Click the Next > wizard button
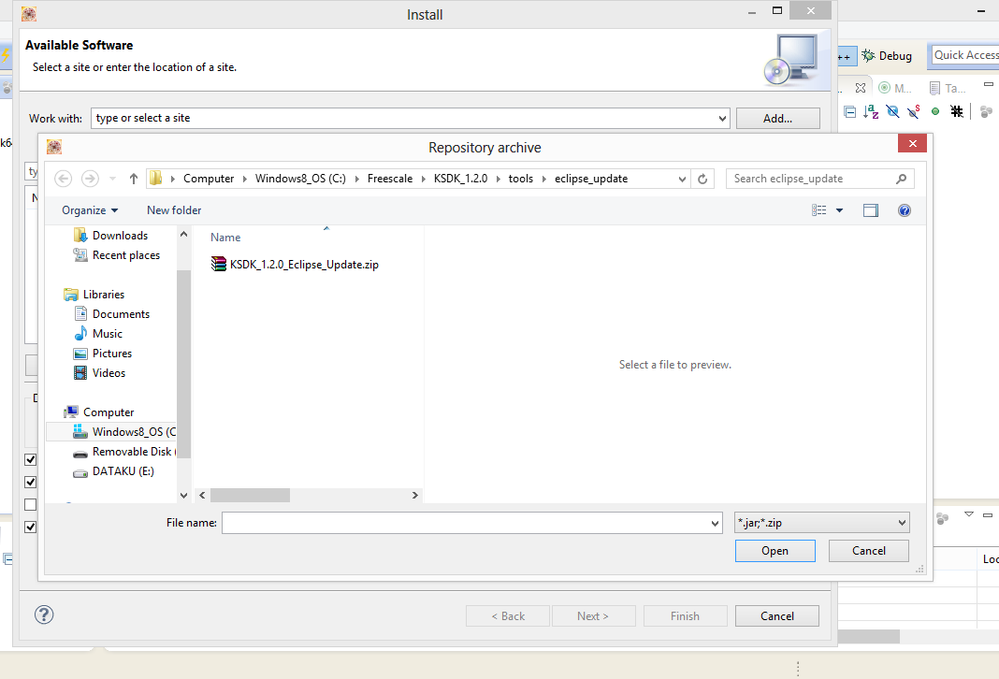The image size is (999, 679). (593, 616)
